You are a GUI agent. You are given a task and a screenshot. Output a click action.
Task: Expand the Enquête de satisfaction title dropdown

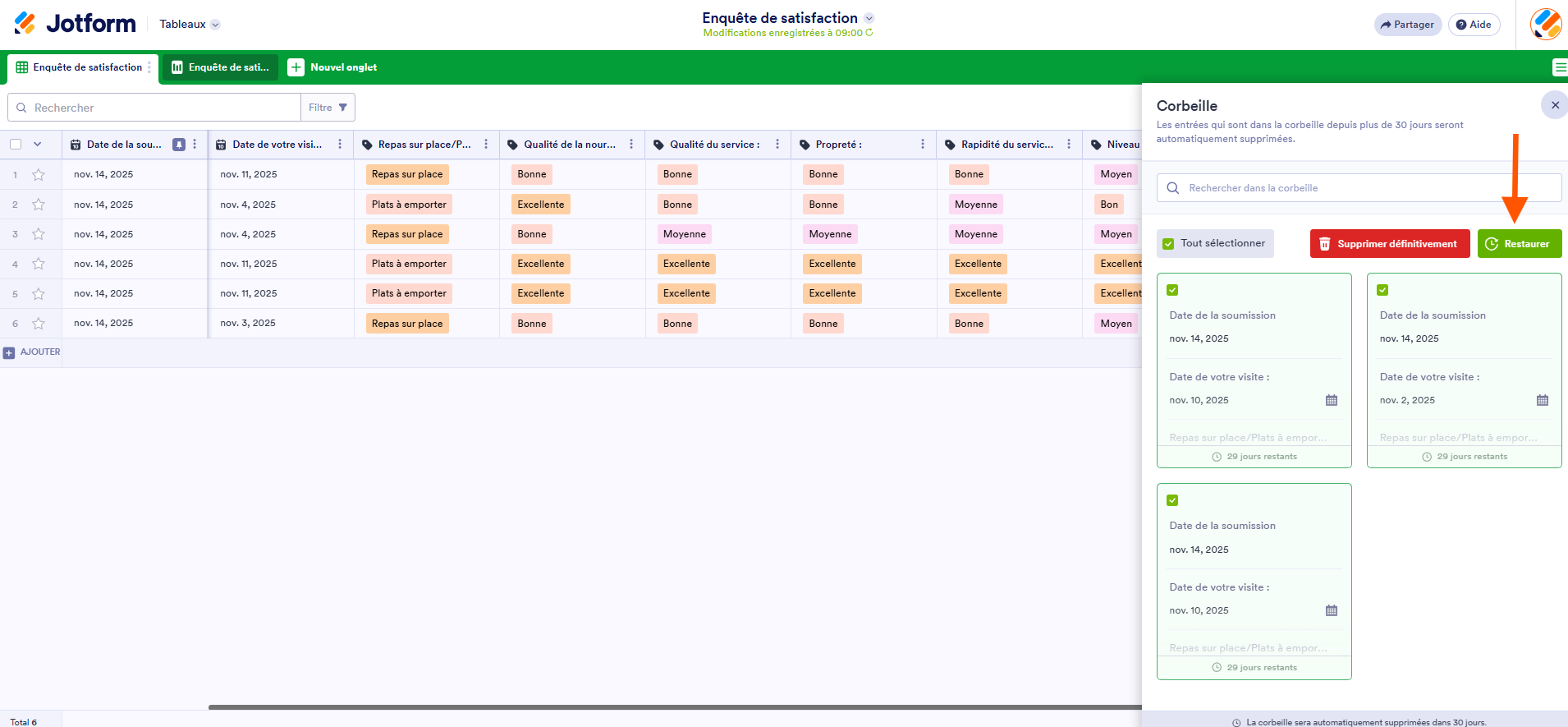(869, 18)
